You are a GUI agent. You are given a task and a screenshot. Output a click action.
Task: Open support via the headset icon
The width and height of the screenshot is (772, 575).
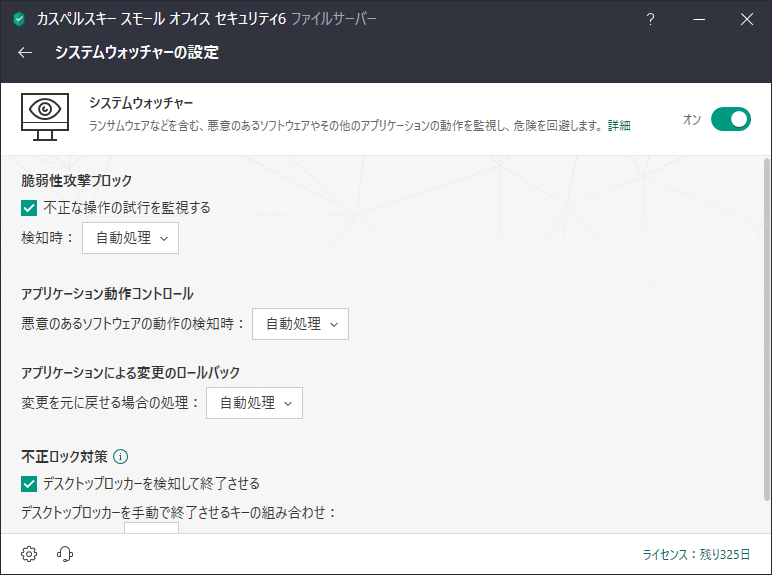point(65,554)
